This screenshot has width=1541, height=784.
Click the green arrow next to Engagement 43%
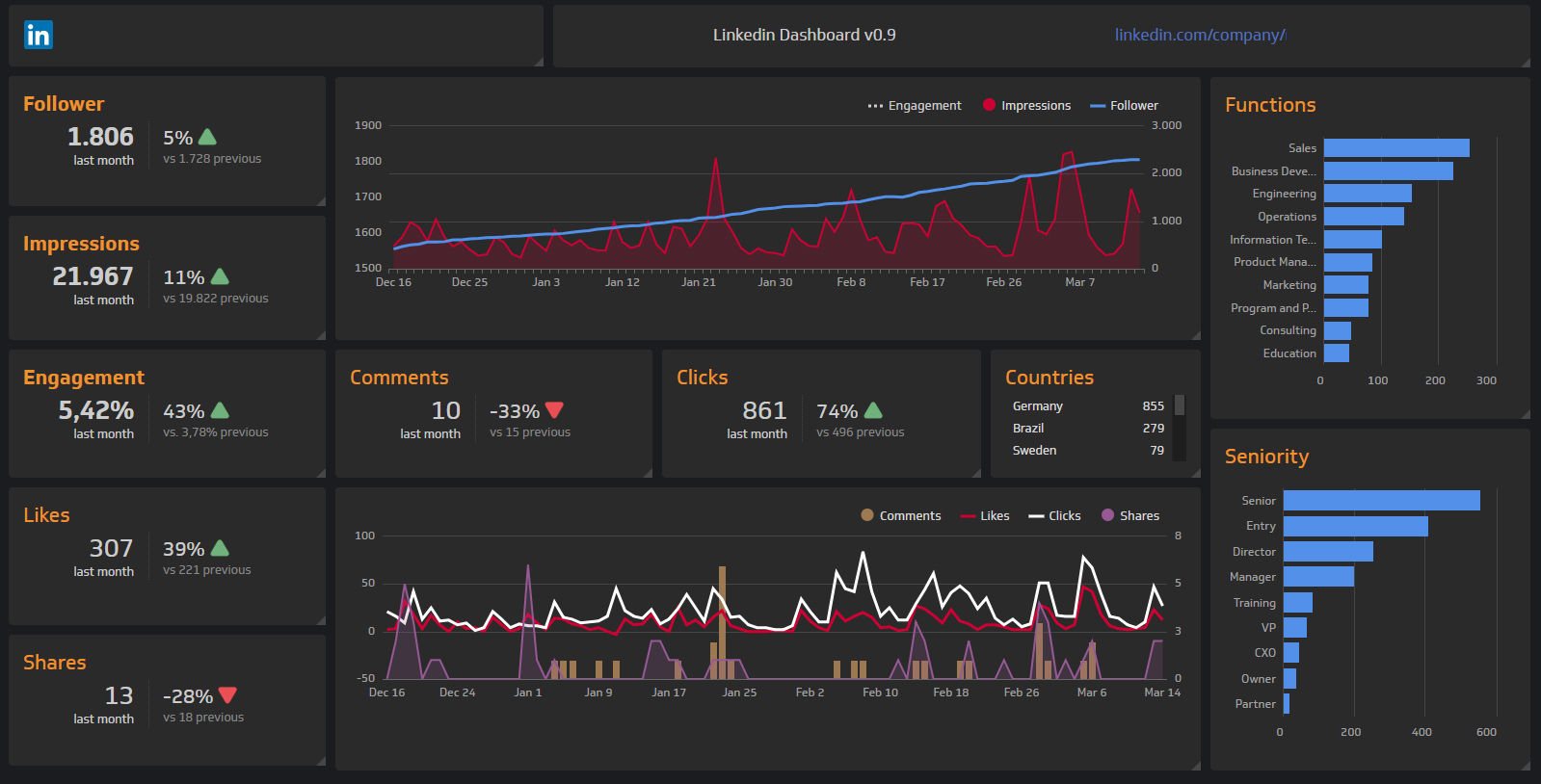(x=220, y=411)
